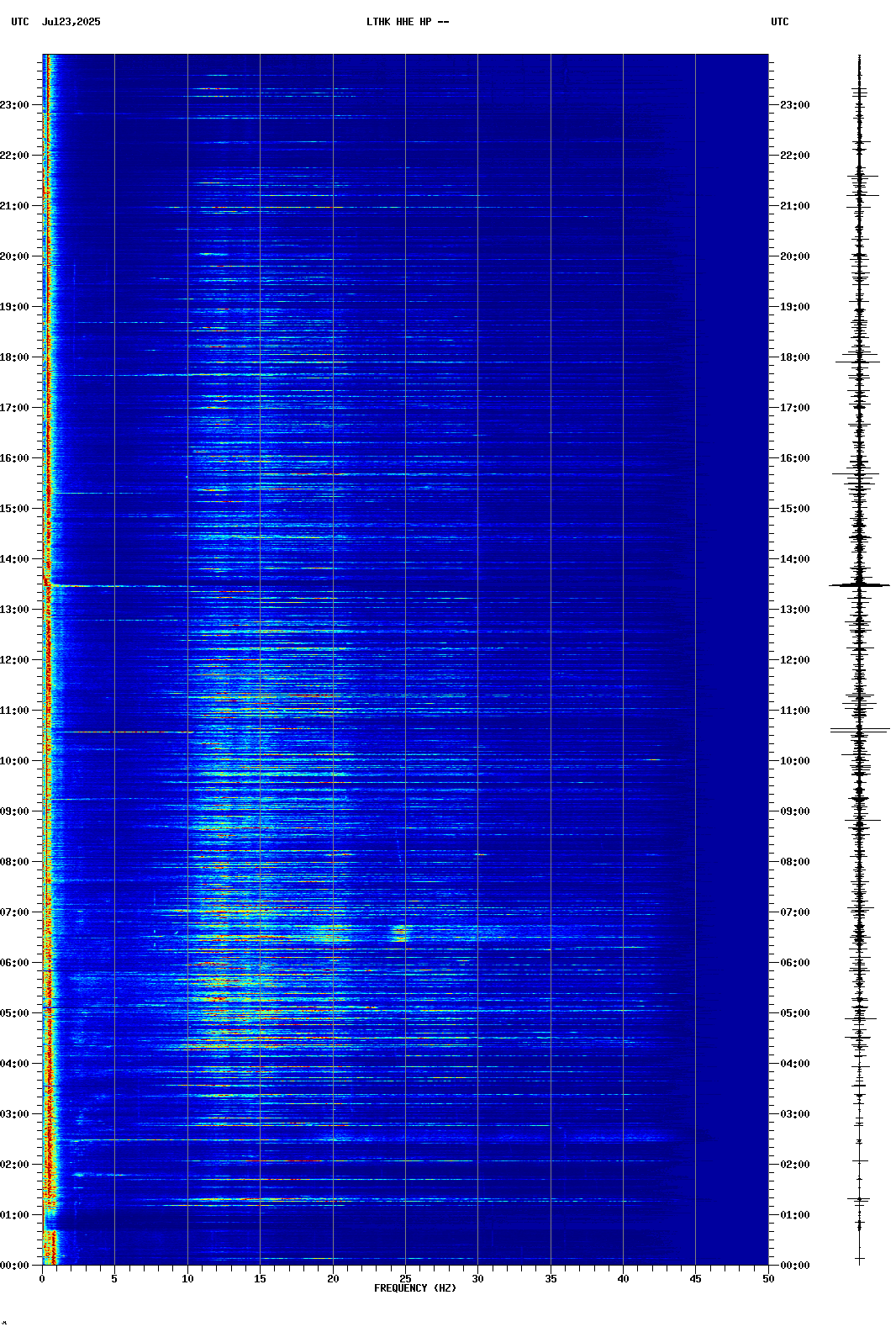Click the seismogram spike near 18:00
This screenshot has height=1332, width=896.
pos(858,360)
